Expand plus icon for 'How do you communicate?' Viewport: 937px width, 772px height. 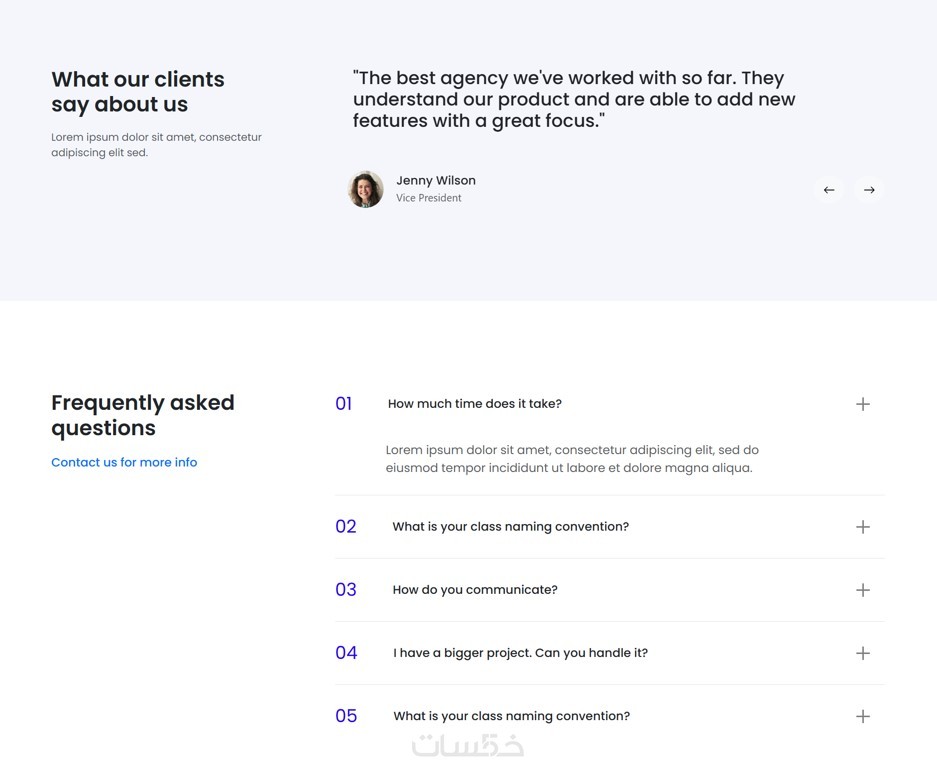tap(863, 590)
